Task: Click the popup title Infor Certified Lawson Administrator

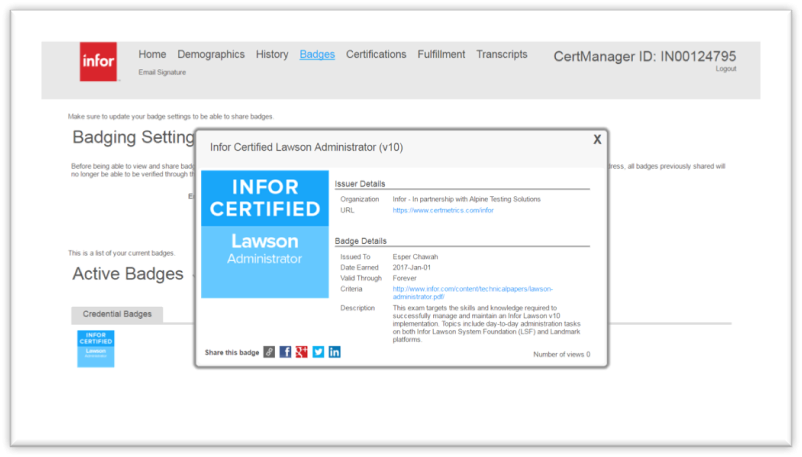Action: (x=306, y=147)
